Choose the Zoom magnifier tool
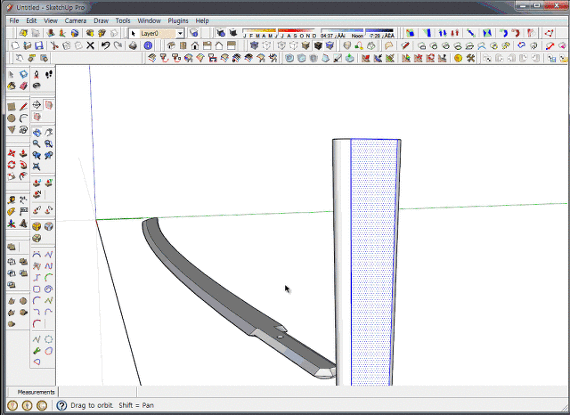The height and width of the screenshot is (415, 570). [x=37, y=144]
